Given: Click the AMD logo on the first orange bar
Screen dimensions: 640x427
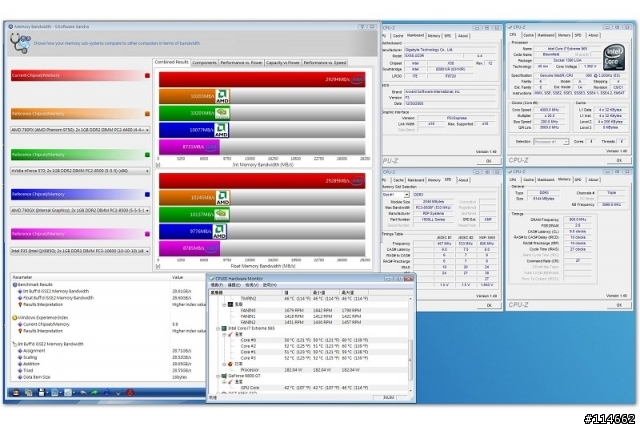Looking at the screenshot, I should (x=222, y=96).
